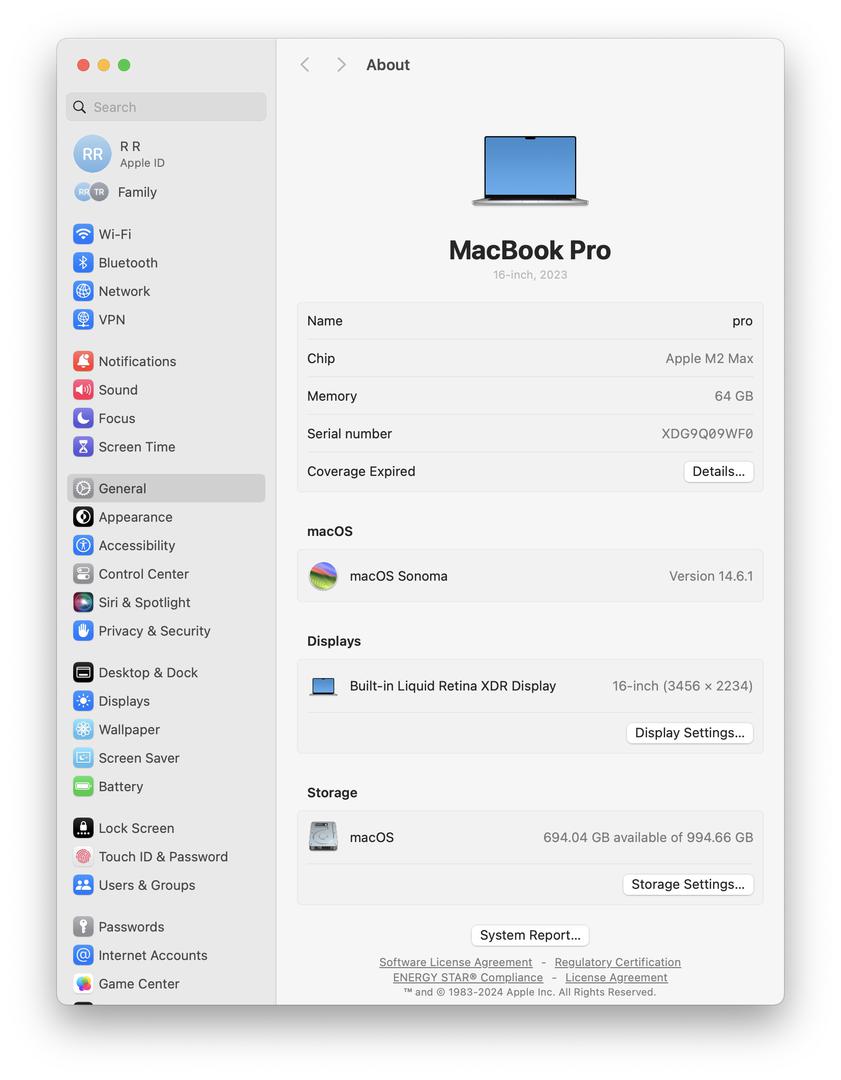Click the RR Apple ID avatar
This screenshot has width=841, height=1080.
pyautogui.click(x=92, y=154)
